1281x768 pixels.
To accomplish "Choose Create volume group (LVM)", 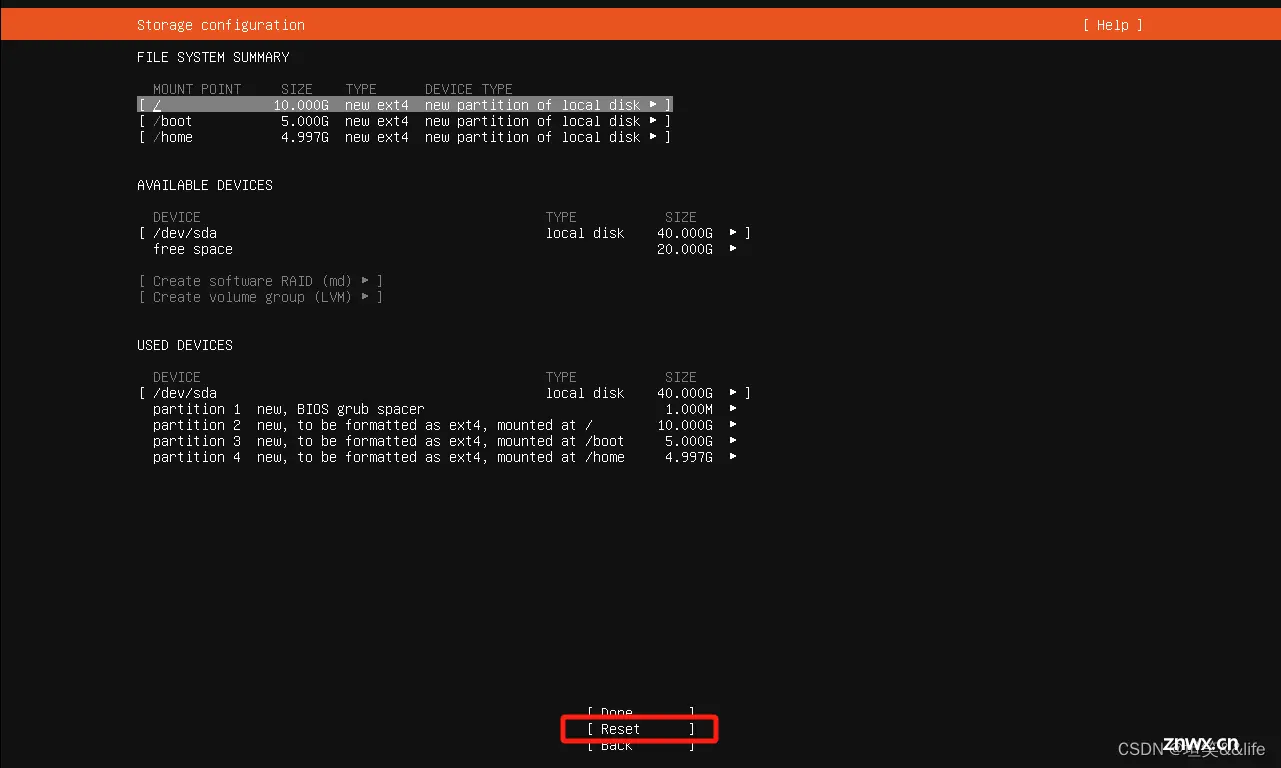I will [x=261, y=297].
